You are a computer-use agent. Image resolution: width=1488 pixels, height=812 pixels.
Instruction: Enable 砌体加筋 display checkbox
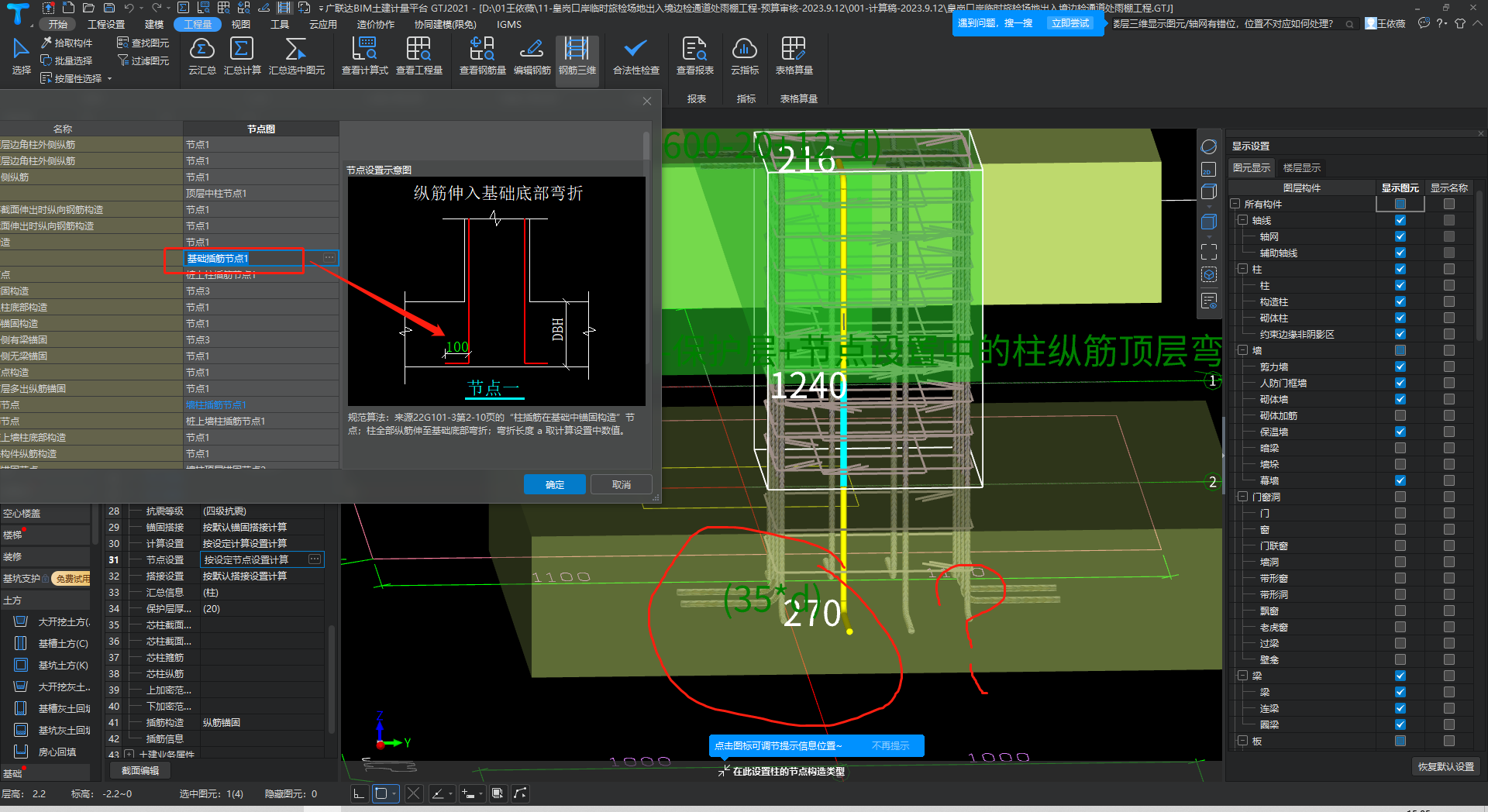coord(1400,415)
